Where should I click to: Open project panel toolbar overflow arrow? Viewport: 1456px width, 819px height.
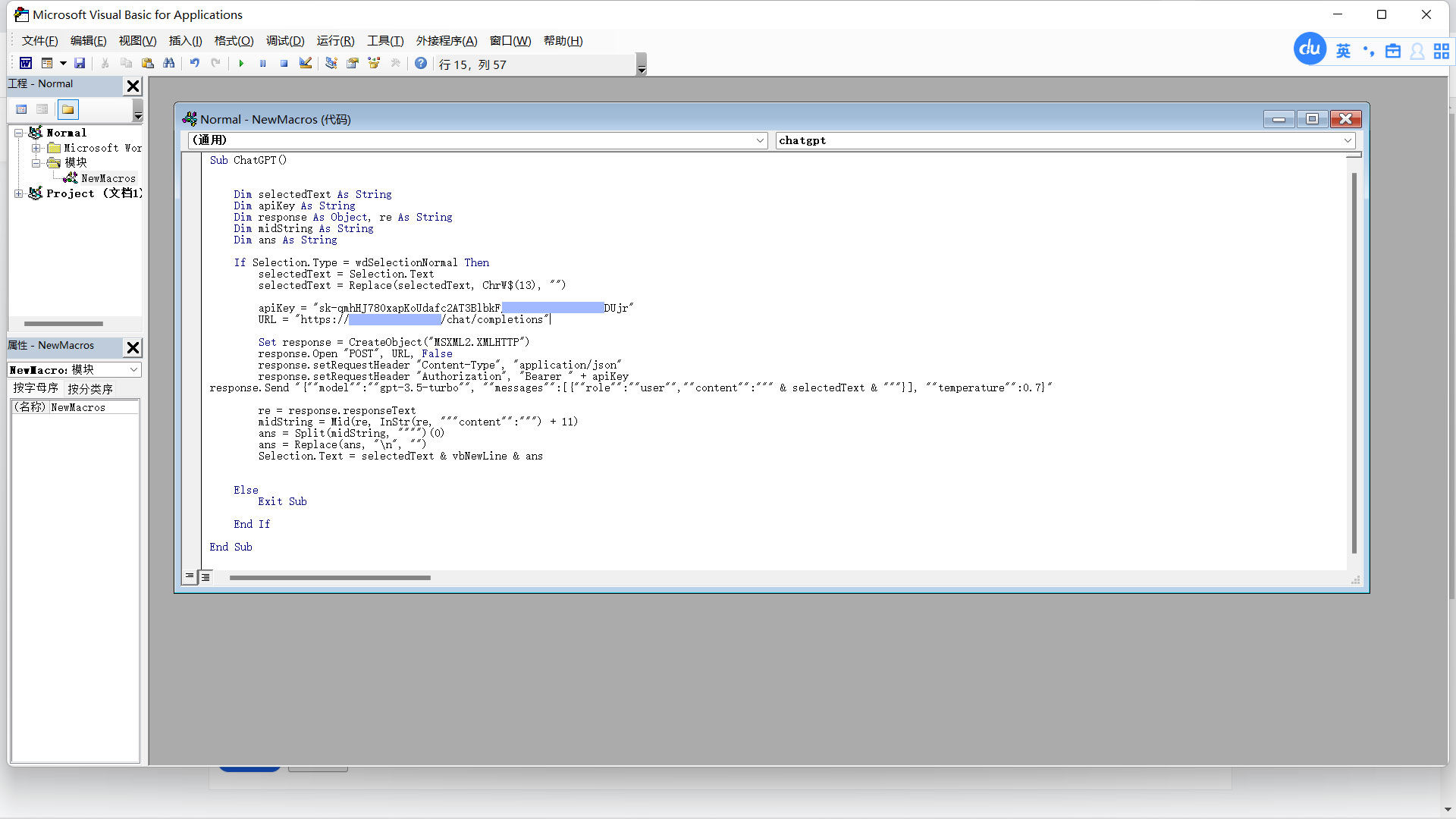(138, 111)
